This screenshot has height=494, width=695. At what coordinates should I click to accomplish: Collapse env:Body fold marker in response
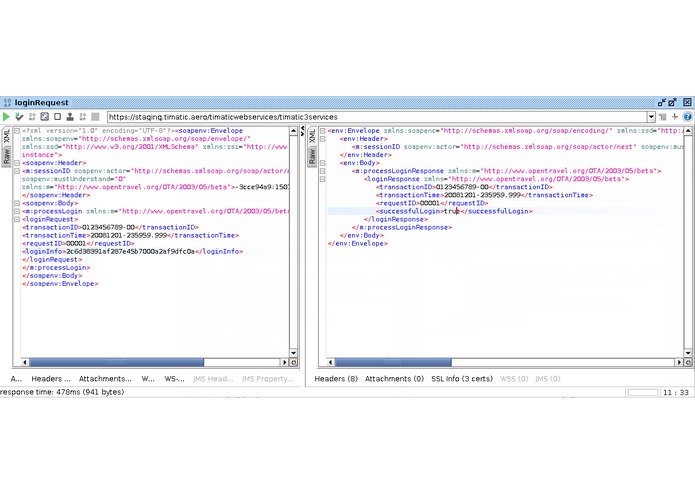click(x=323, y=163)
